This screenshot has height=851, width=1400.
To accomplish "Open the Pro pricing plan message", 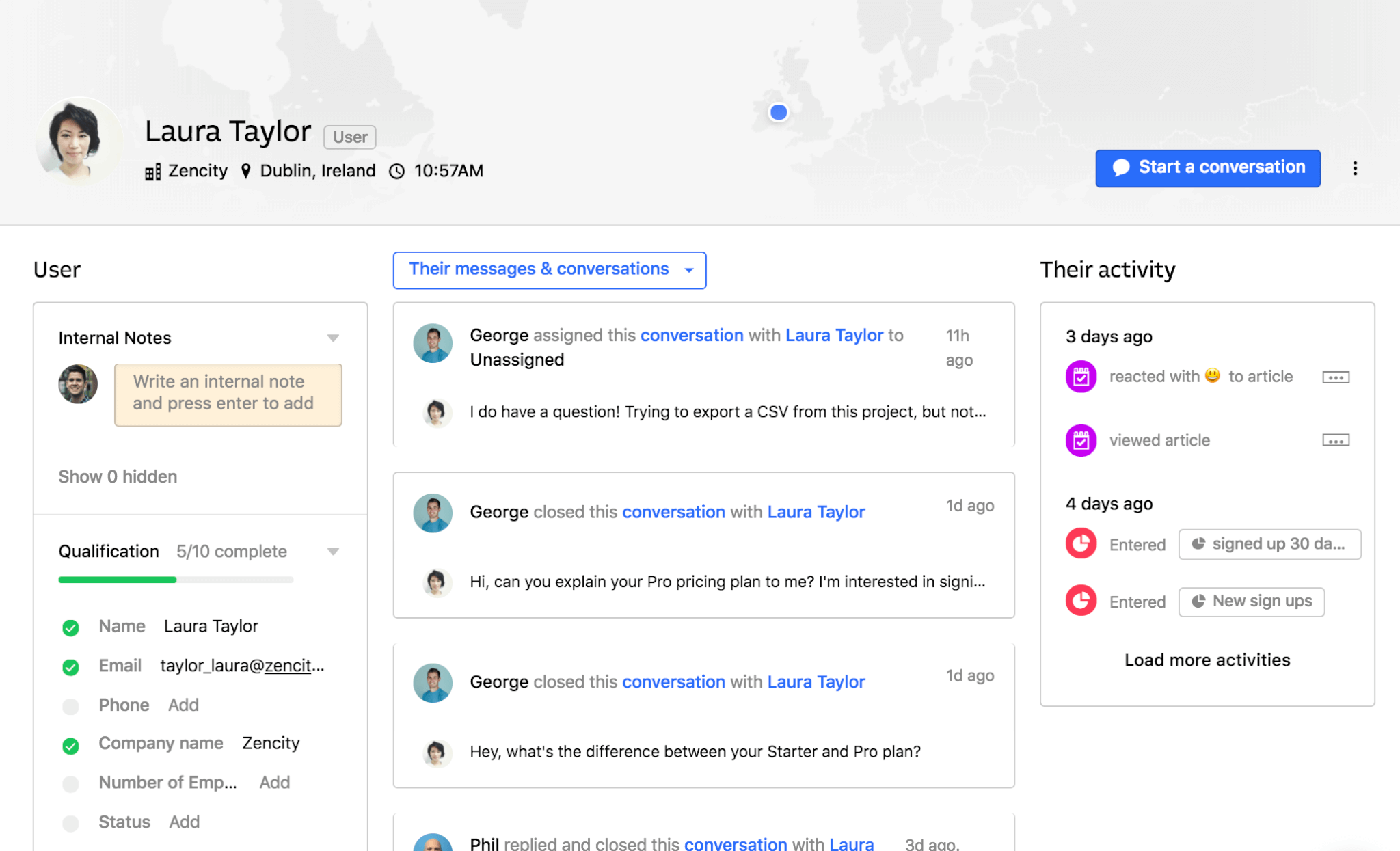I will click(727, 582).
